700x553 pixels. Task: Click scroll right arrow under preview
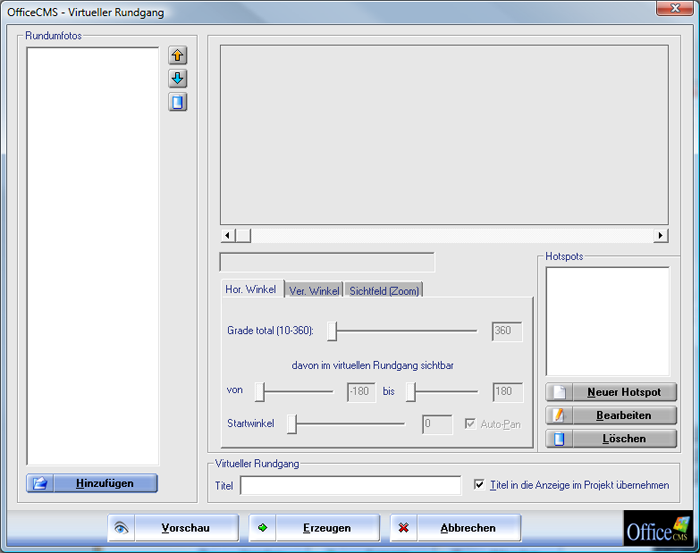click(661, 235)
